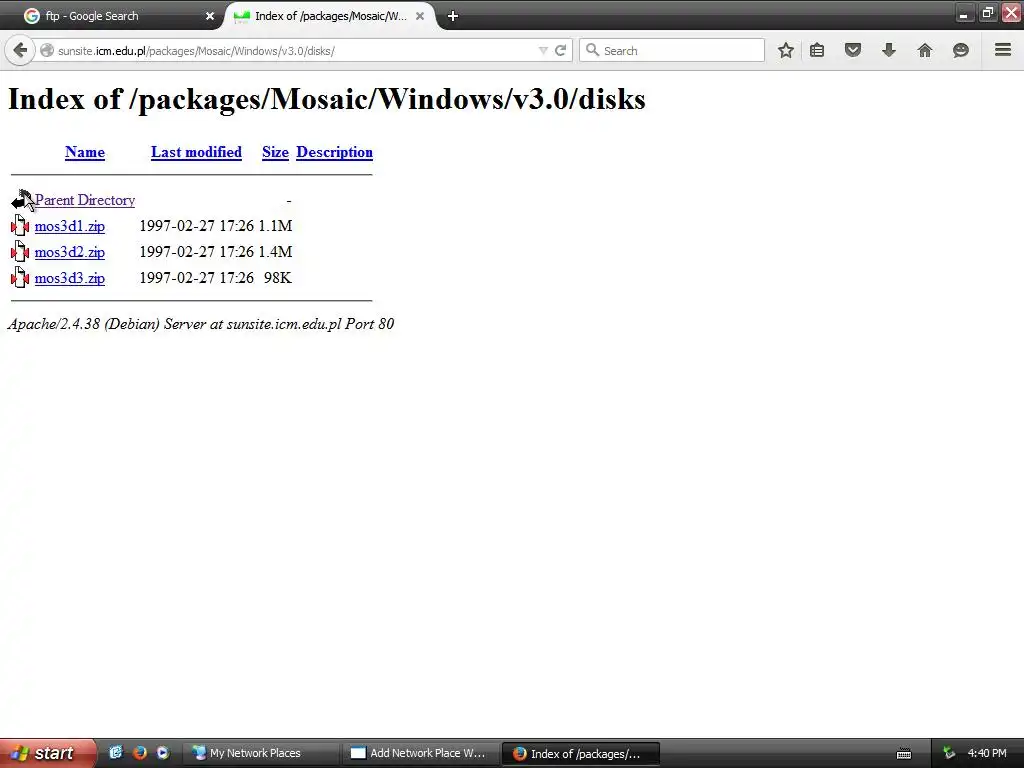Switch to Index of /packages taskbar button
This screenshot has width=1024, height=768.
pyautogui.click(x=581, y=754)
